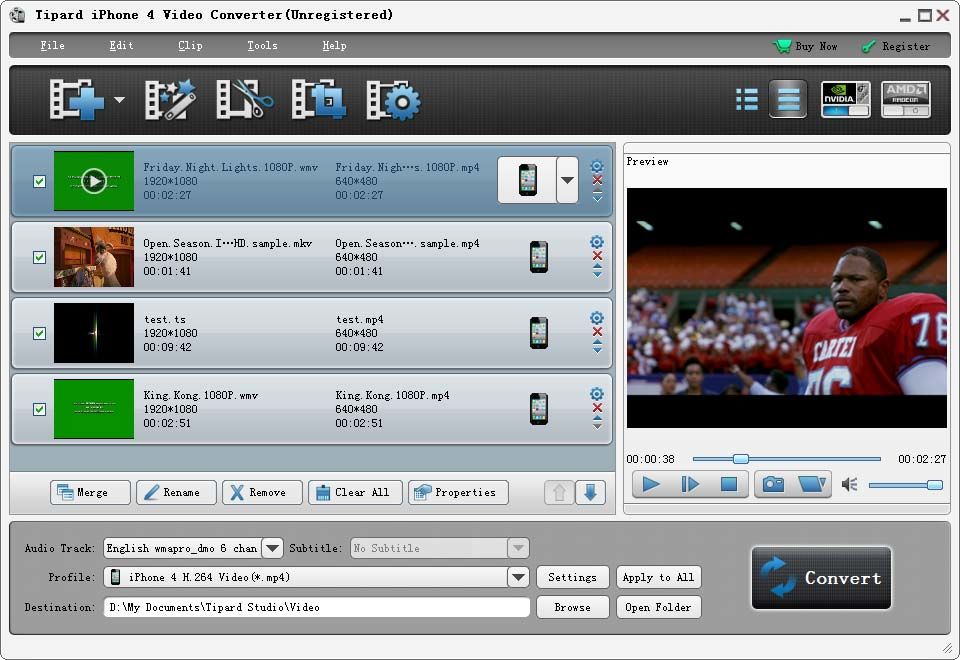Open the Edit menu
960x660 pixels.
[121, 45]
